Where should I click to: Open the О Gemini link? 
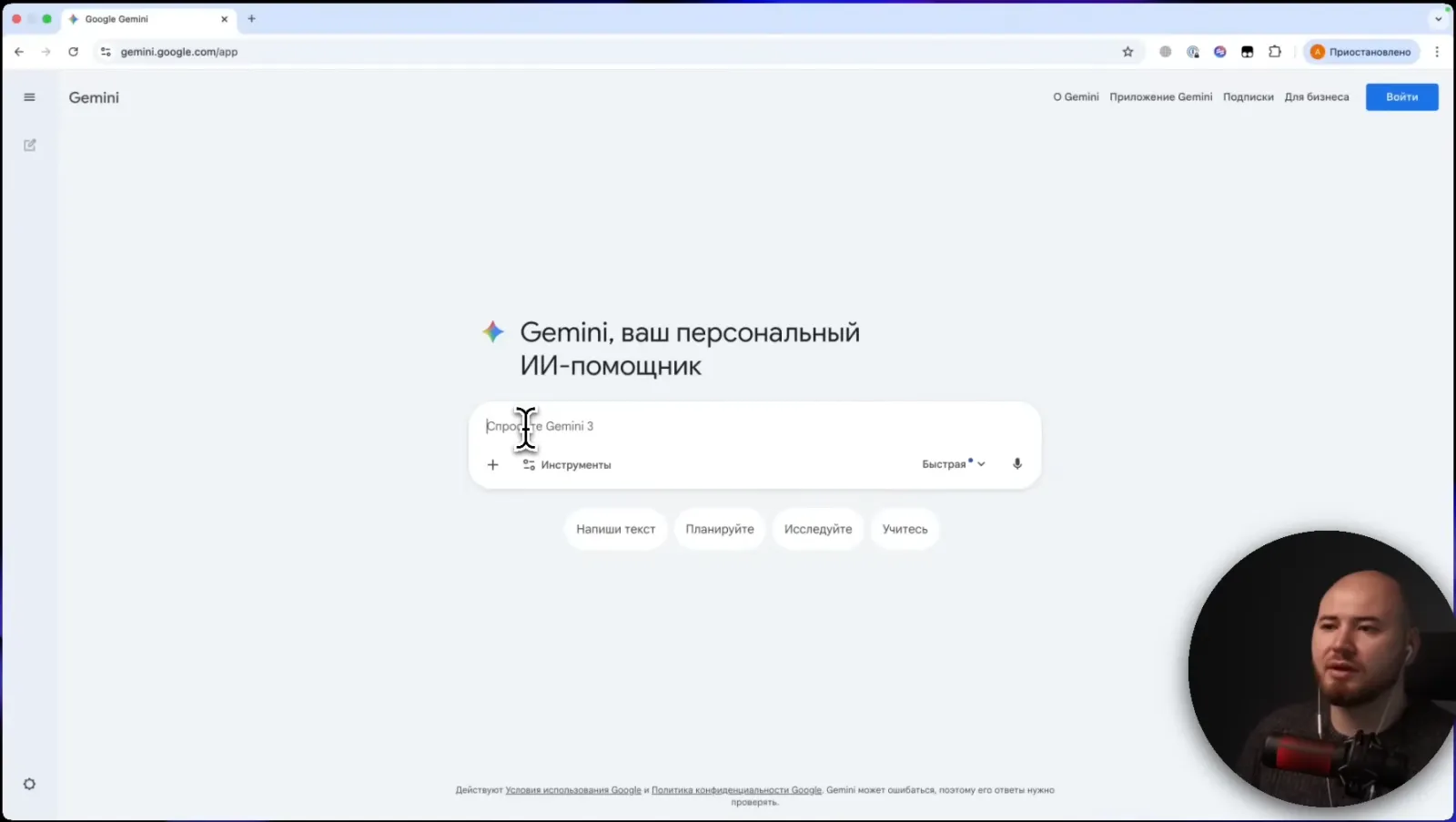1076,96
